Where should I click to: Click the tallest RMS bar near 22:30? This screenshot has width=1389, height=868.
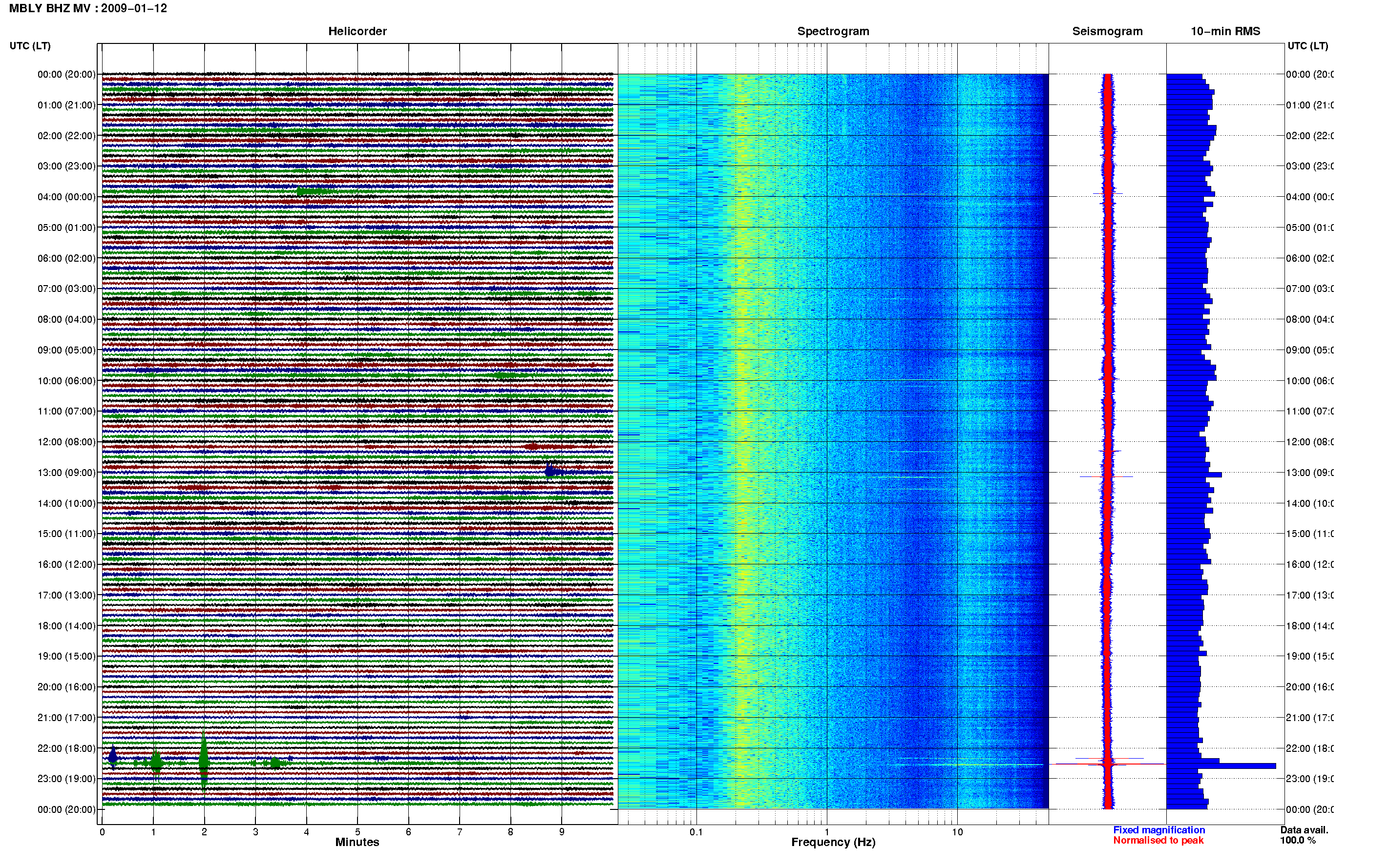tap(1221, 766)
